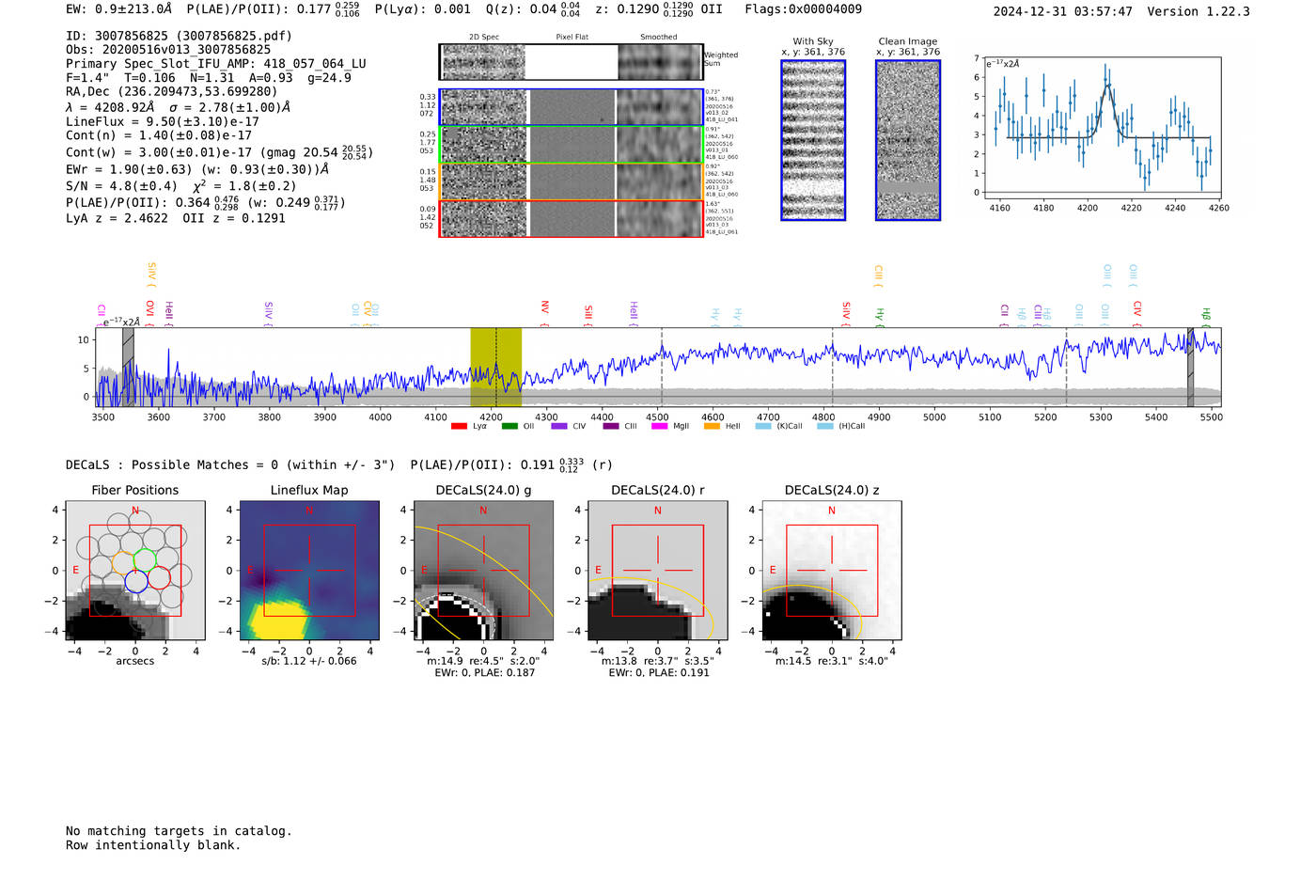The height and width of the screenshot is (896, 1316).
Task: Open the Clean Image thumbnail
Action: pyautogui.click(x=908, y=140)
